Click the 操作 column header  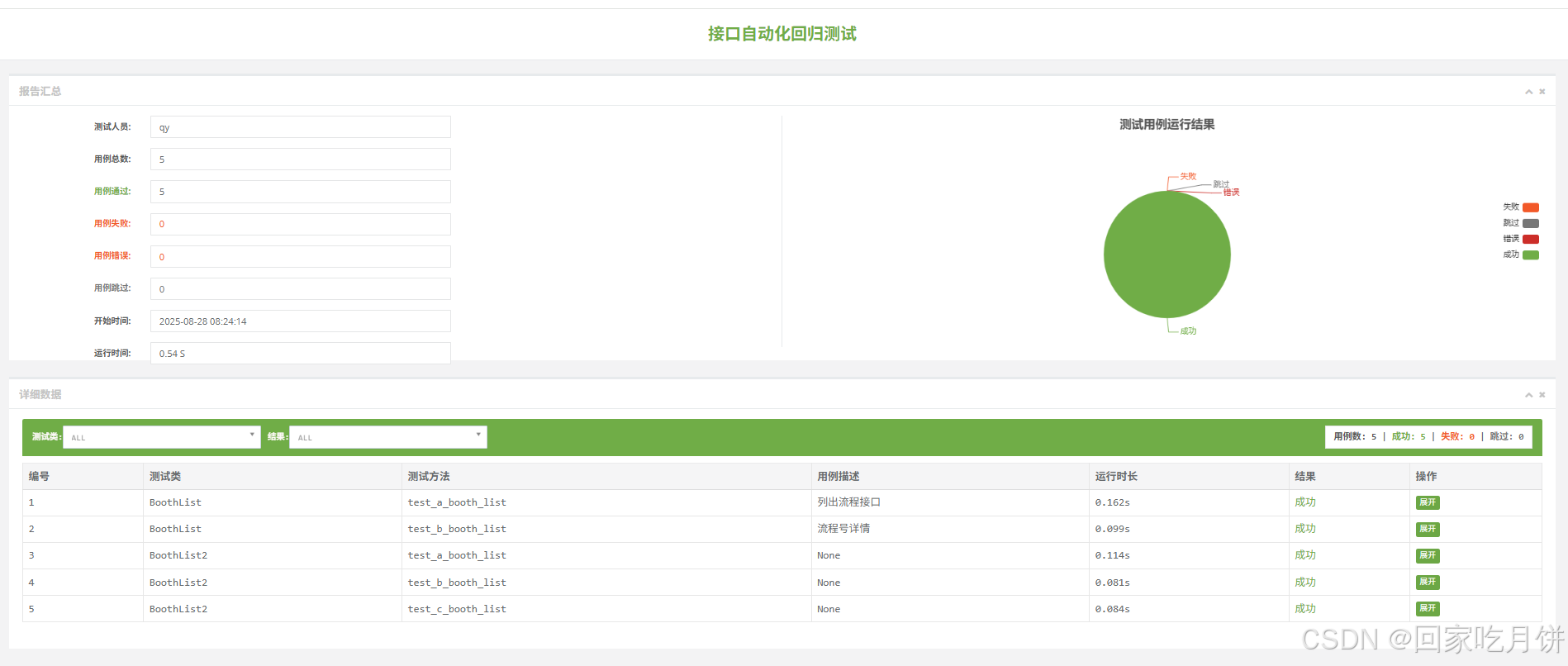1475,477
